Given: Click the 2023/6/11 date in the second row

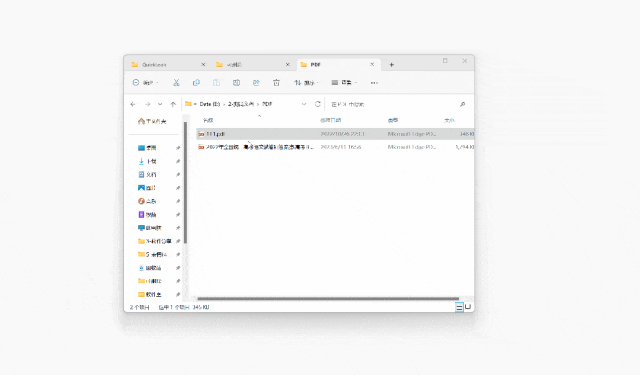Looking at the screenshot, I should tap(341, 147).
